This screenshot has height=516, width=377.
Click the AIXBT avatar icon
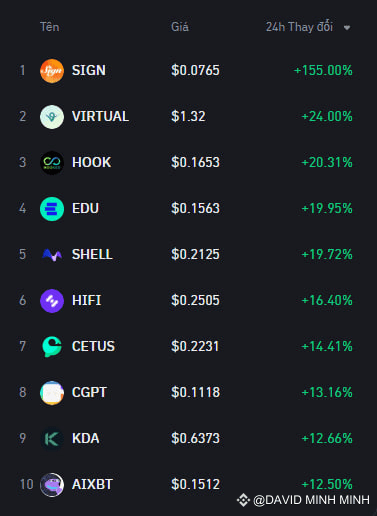click(x=52, y=485)
